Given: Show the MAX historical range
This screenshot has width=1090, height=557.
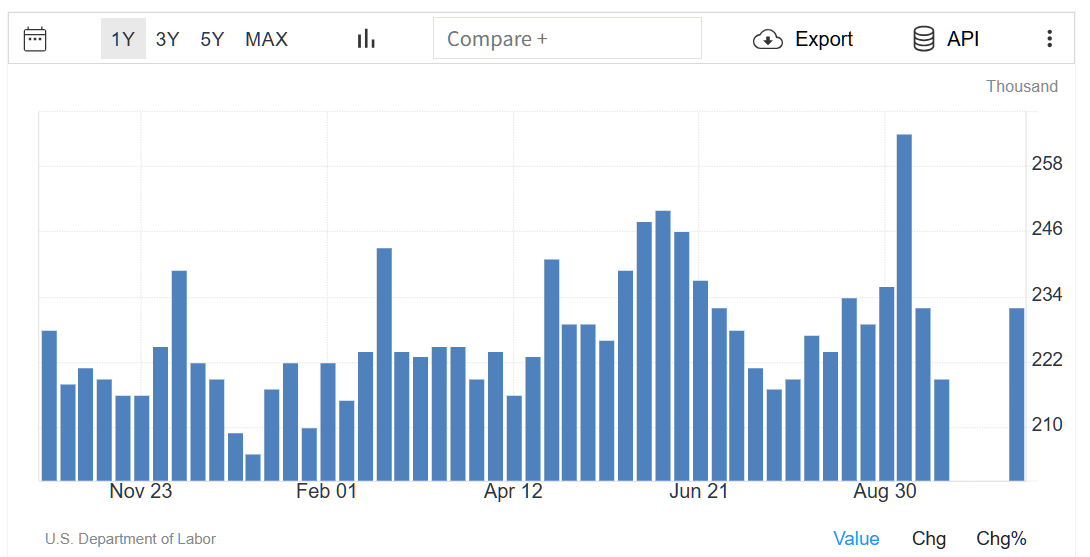Looking at the screenshot, I should (266, 39).
